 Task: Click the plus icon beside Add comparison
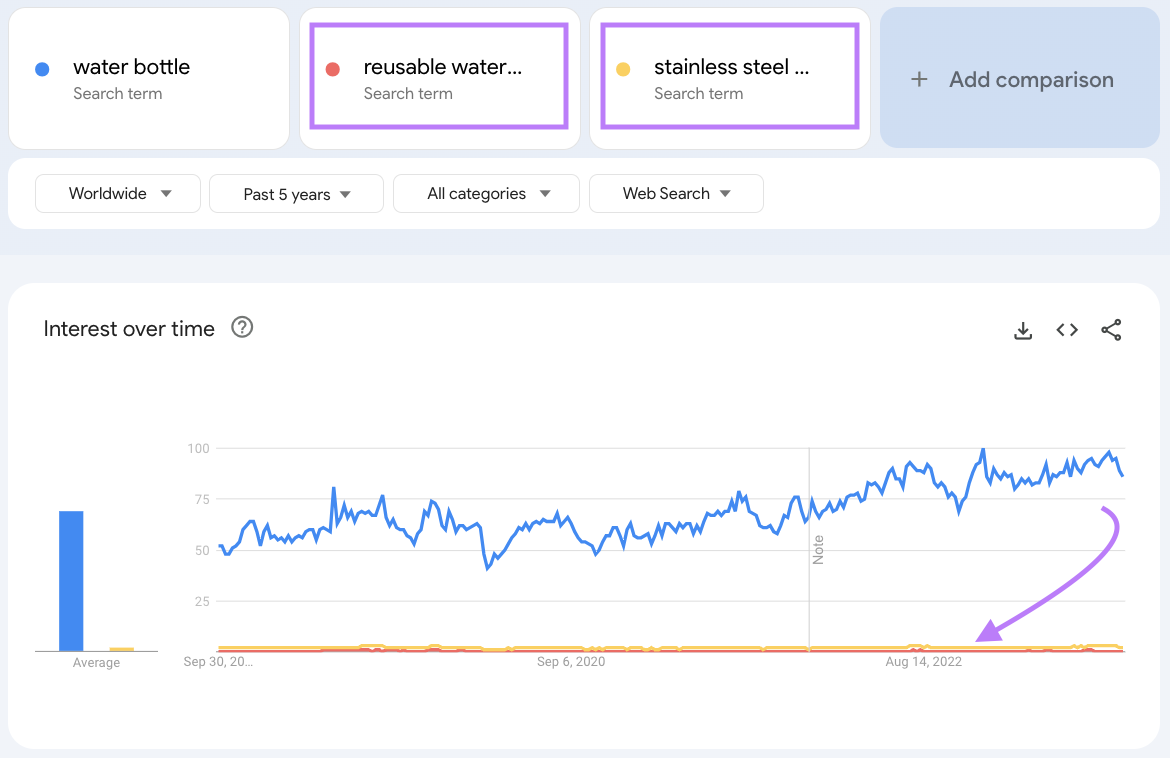[x=920, y=79]
